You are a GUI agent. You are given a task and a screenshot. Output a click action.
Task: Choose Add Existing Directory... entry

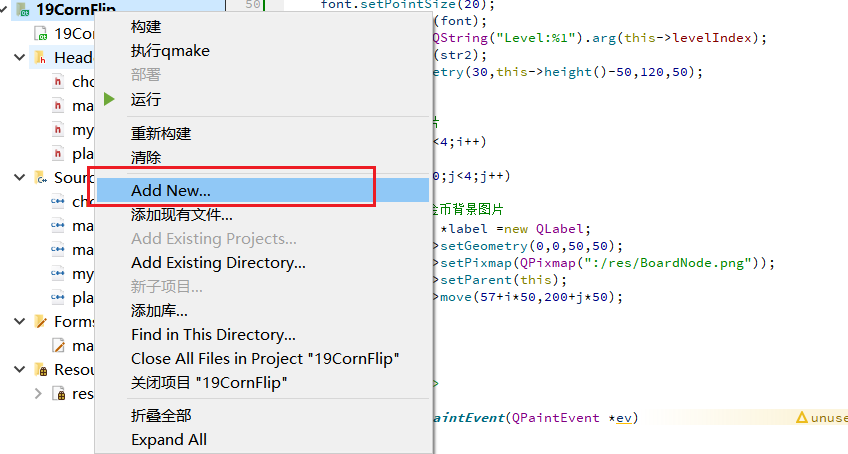218,263
